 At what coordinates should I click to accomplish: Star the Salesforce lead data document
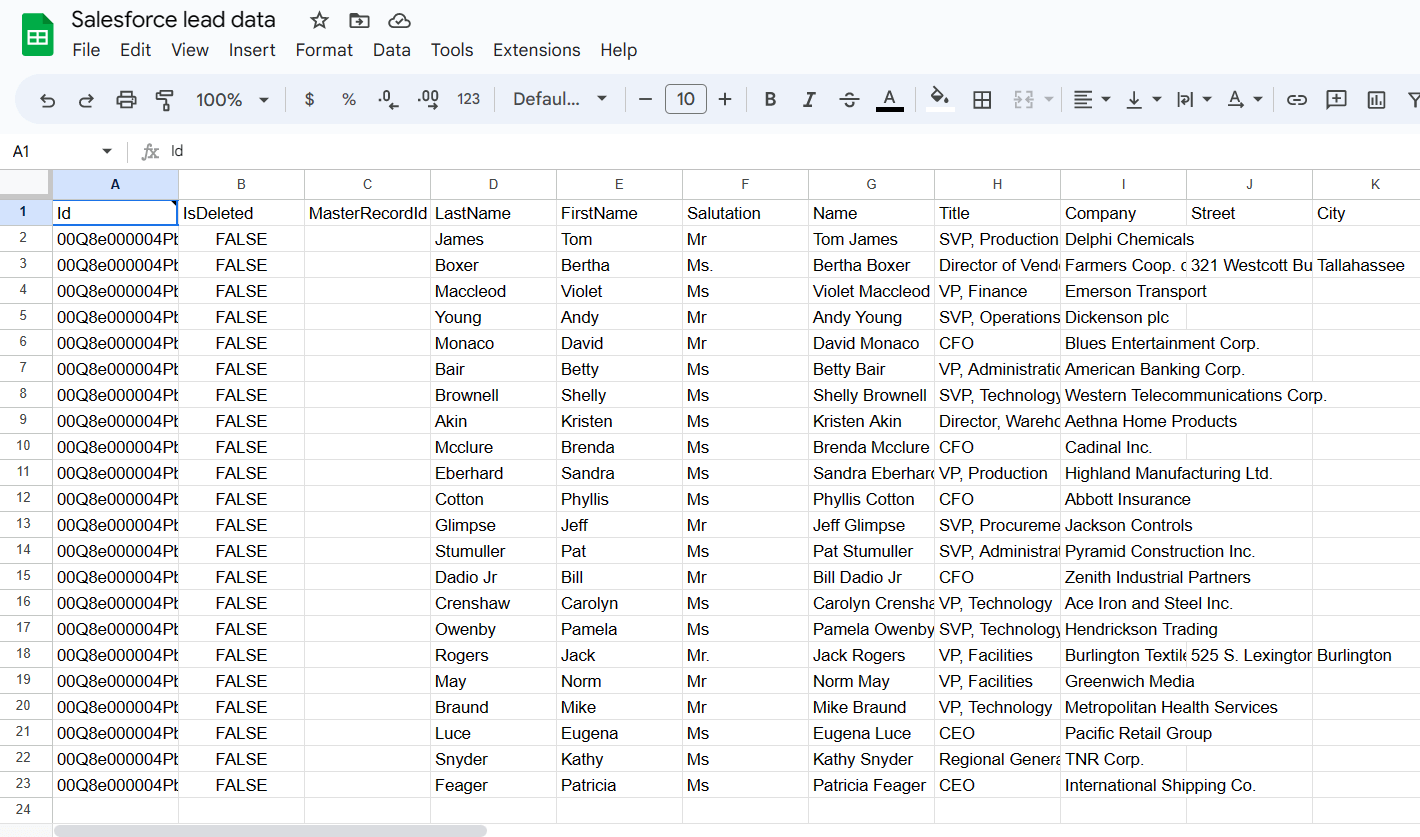pyautogui.click(x=319, y=20)
